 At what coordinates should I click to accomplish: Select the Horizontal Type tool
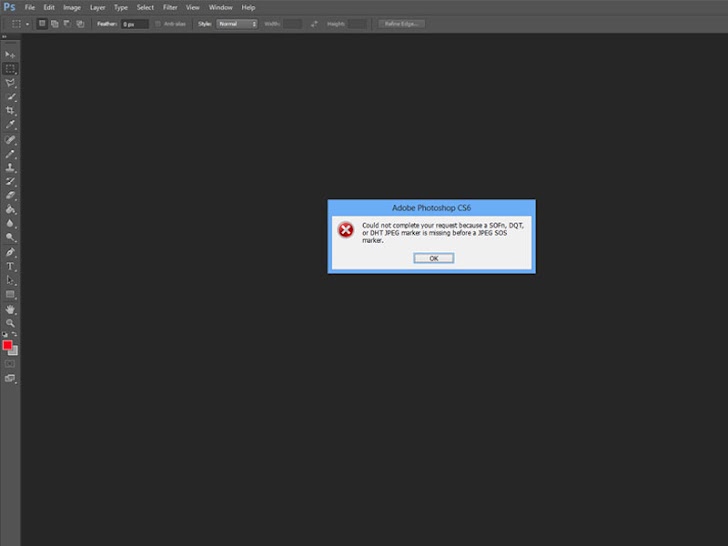(10, 266)
